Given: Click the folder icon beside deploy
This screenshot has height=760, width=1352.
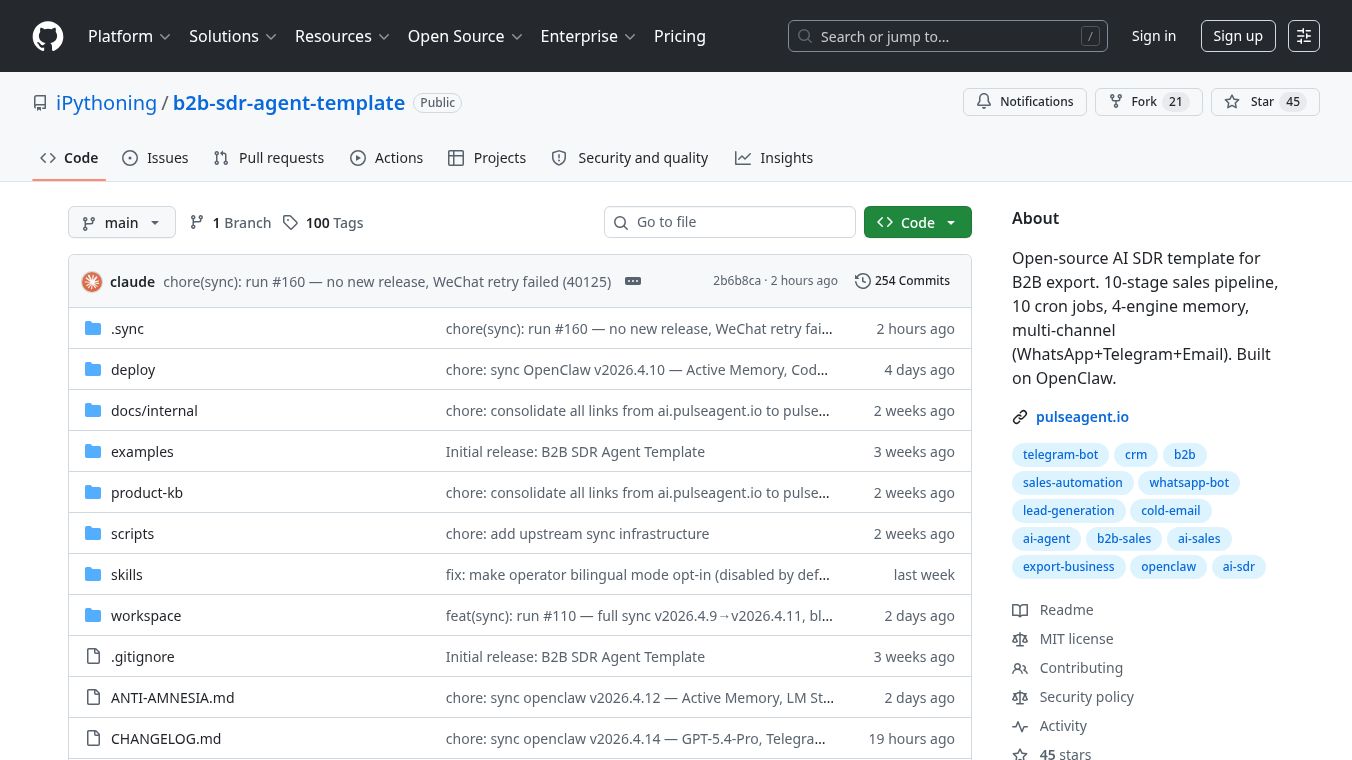Looking at the screenshot, I should 93,370.
